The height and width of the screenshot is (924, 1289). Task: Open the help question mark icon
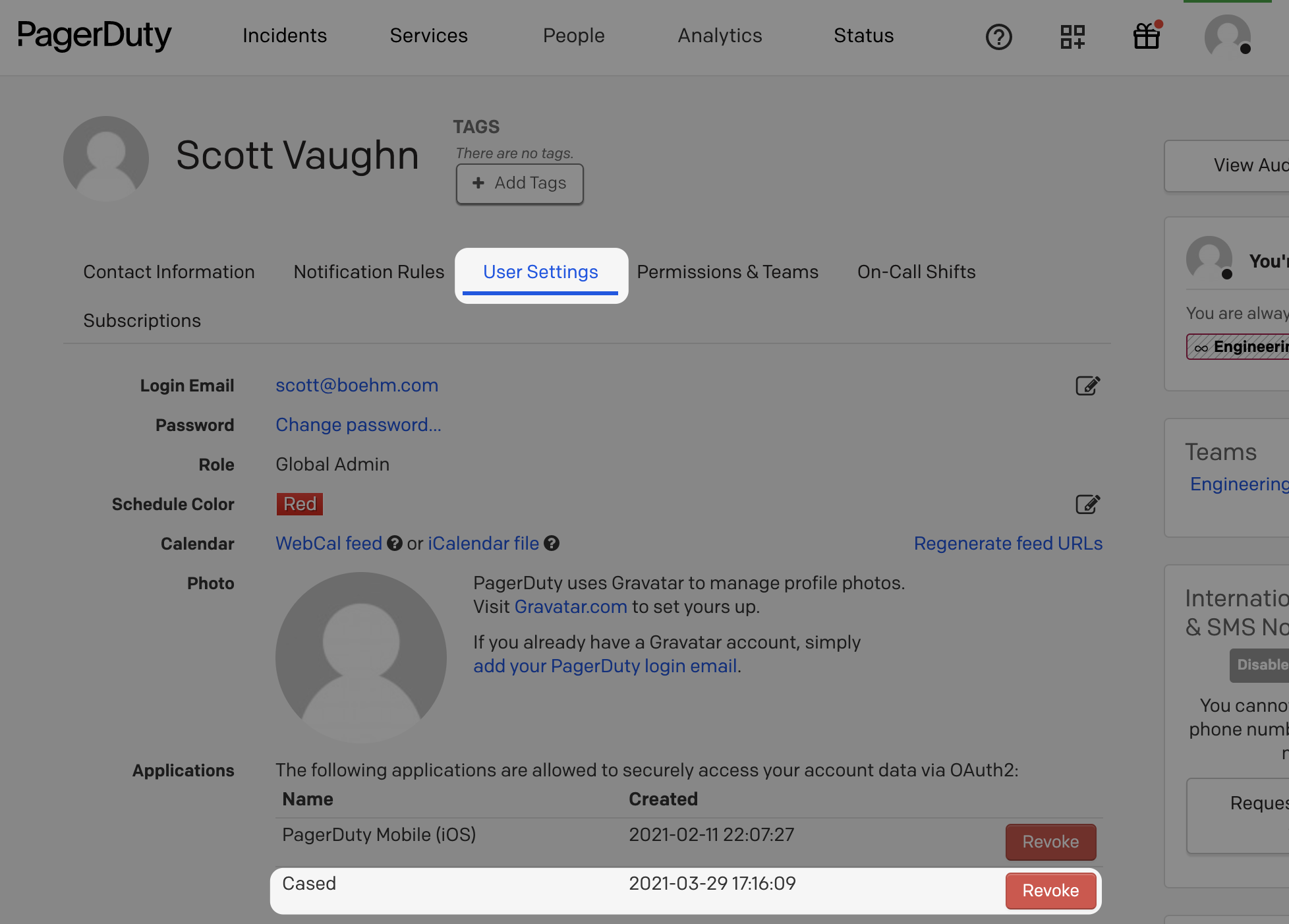pyautogui.click(x=998, y=37)
